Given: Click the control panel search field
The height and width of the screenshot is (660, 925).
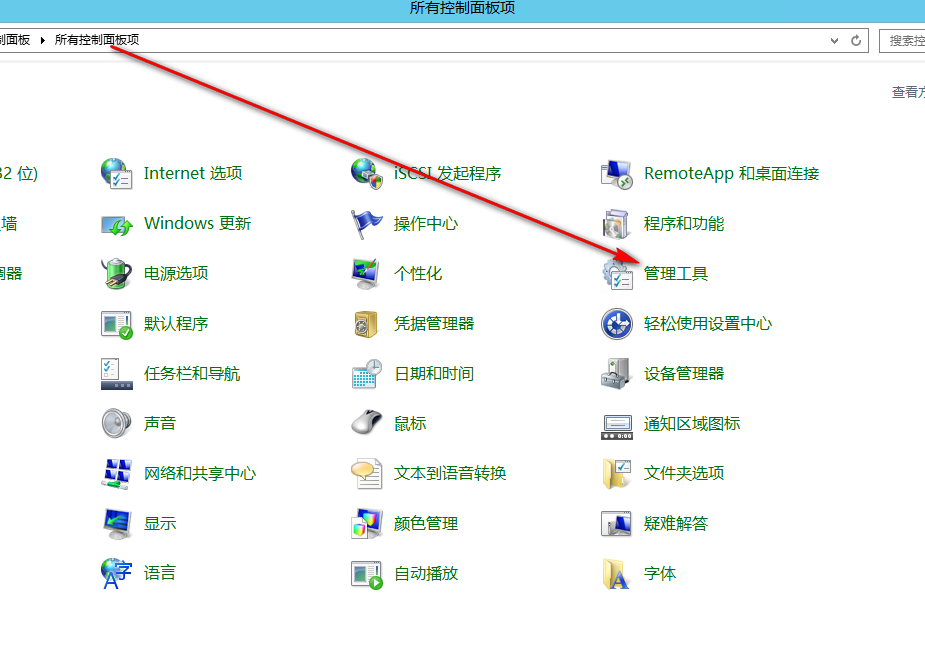Looking at the screenshot, I should click(x=904, y=41).
